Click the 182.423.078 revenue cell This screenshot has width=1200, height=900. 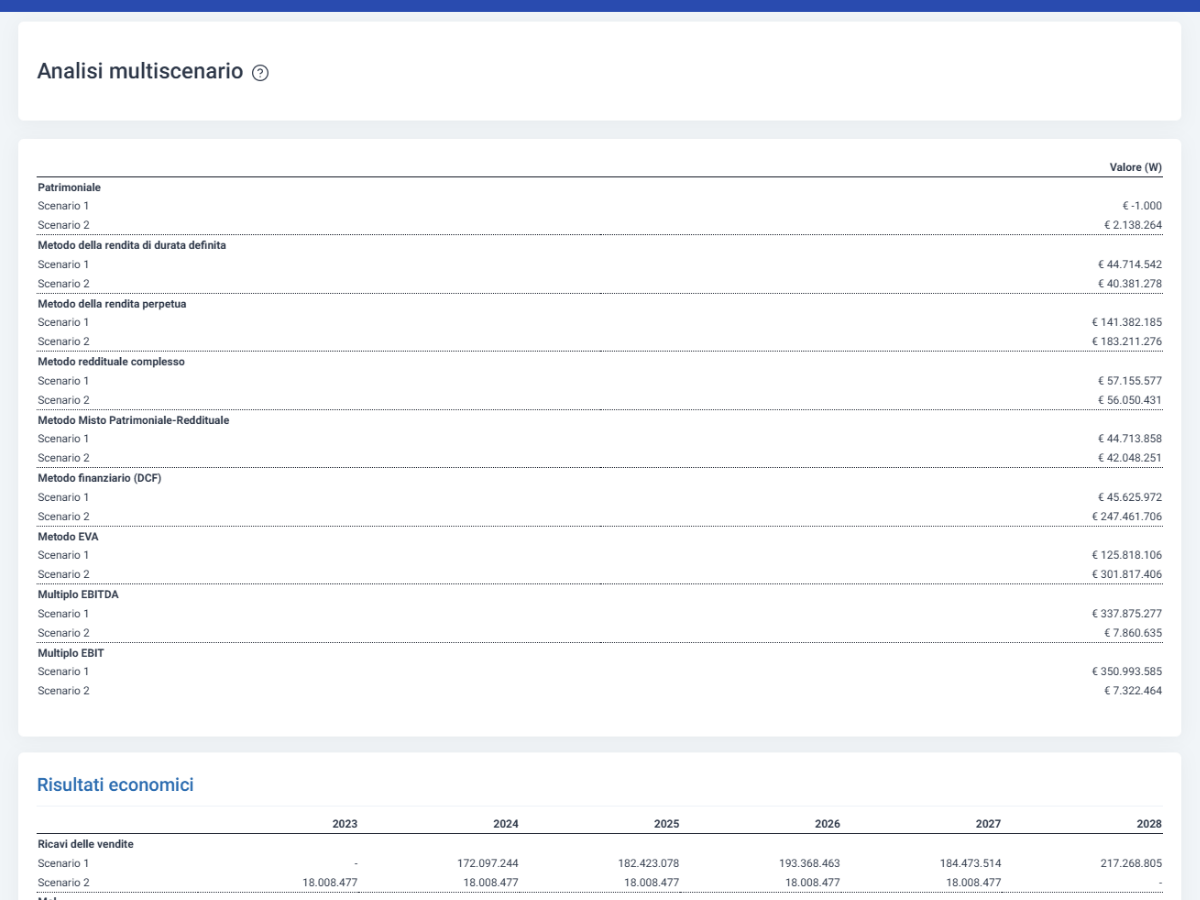point(648,863)
